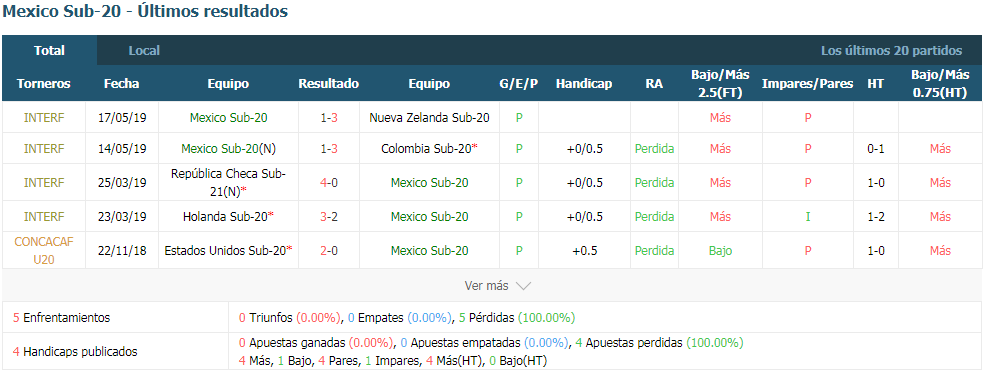
Task: Open Estados Unidos Sub-20 team link
Action: (x=225, y=250)
